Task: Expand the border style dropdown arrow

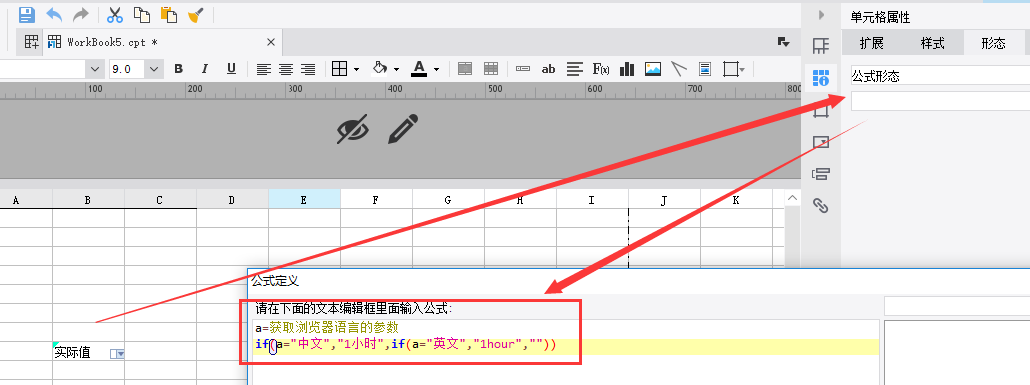Action: [x=356, y=69]
